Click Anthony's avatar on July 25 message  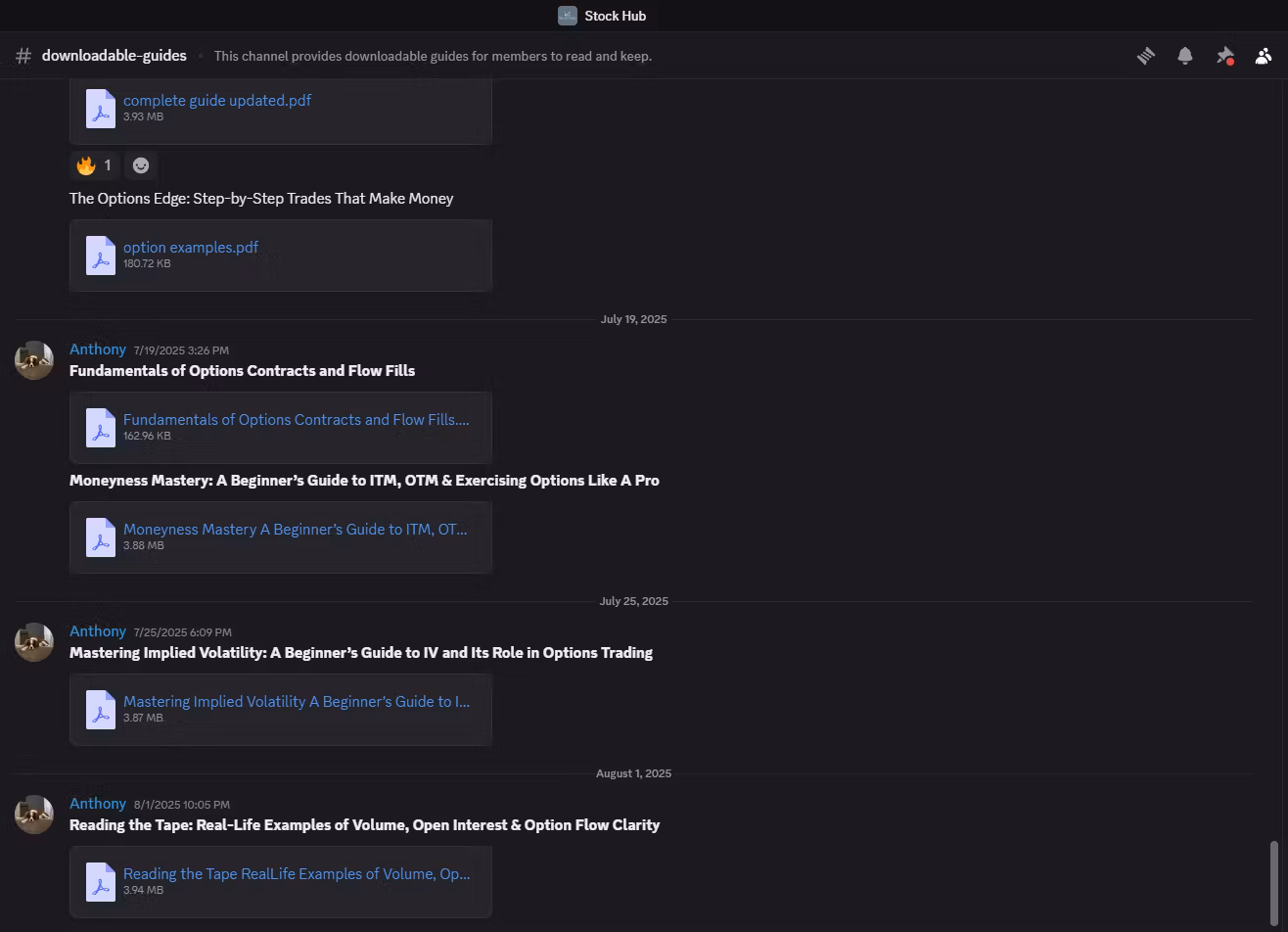coord(34,641)
